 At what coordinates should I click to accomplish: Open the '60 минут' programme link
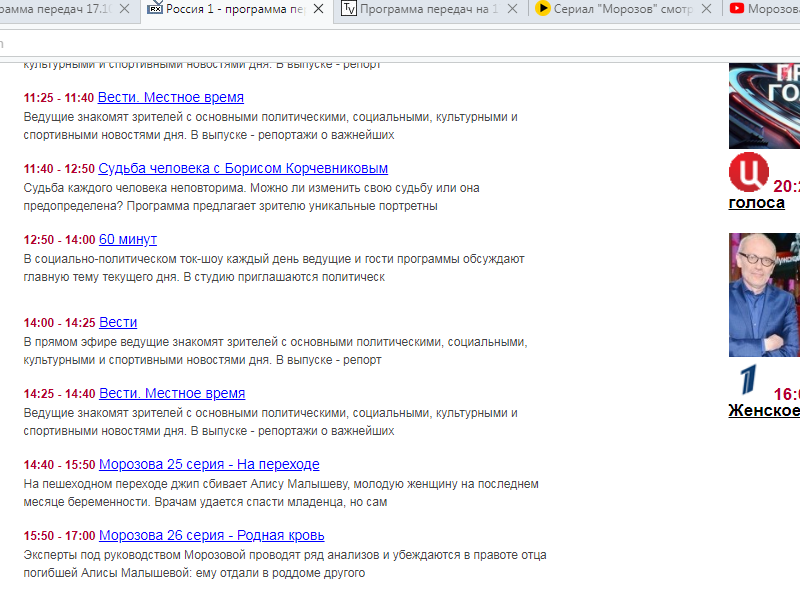click(x=128, y=239)
